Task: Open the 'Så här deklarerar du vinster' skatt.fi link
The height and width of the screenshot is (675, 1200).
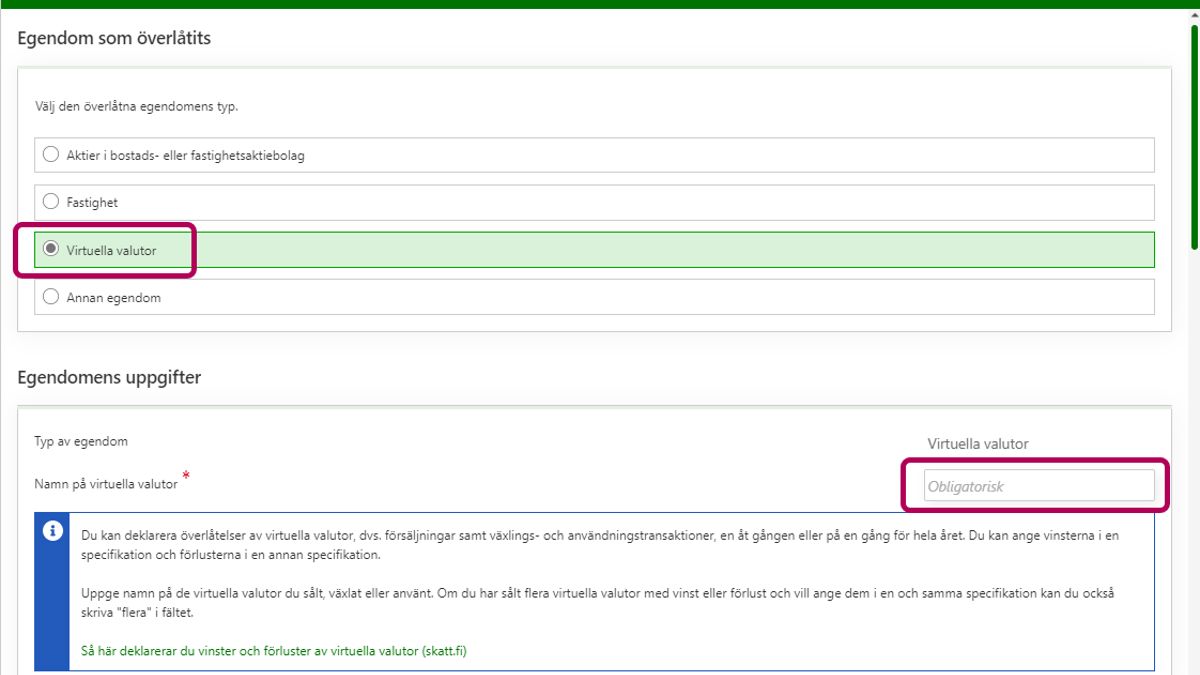Action: tap(273, 651)
